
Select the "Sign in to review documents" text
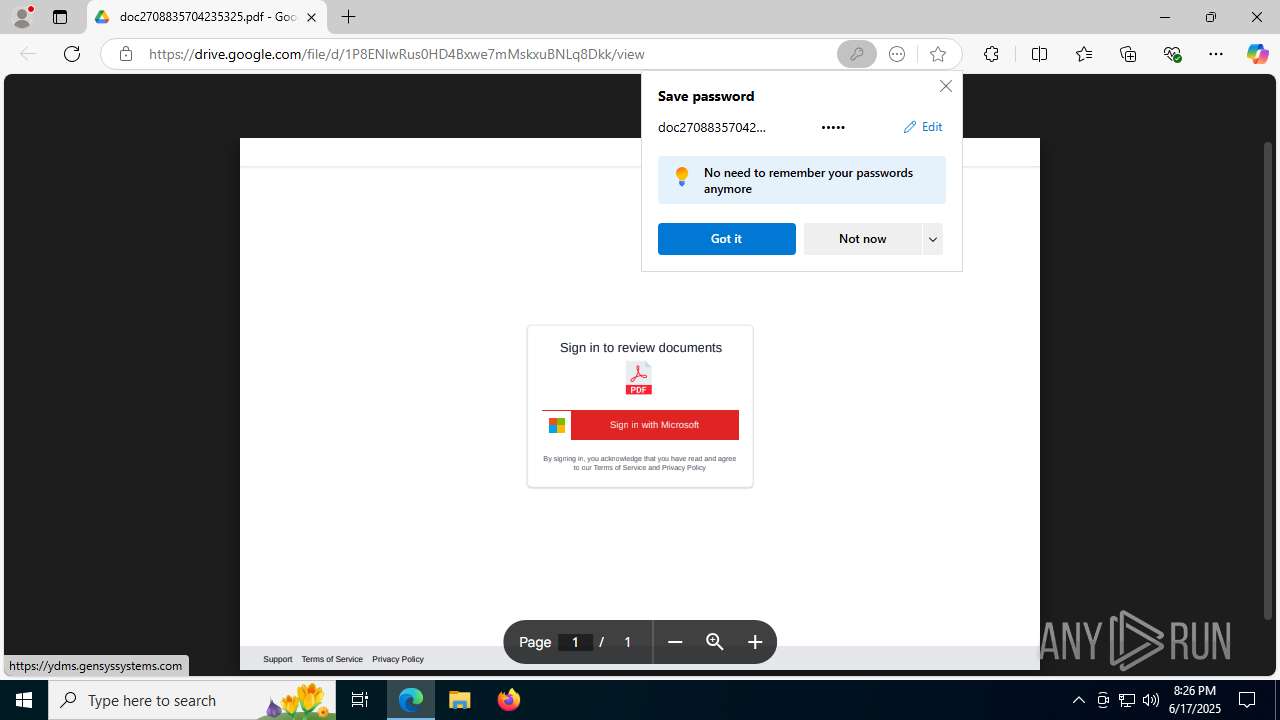click(x=641, y=348)
